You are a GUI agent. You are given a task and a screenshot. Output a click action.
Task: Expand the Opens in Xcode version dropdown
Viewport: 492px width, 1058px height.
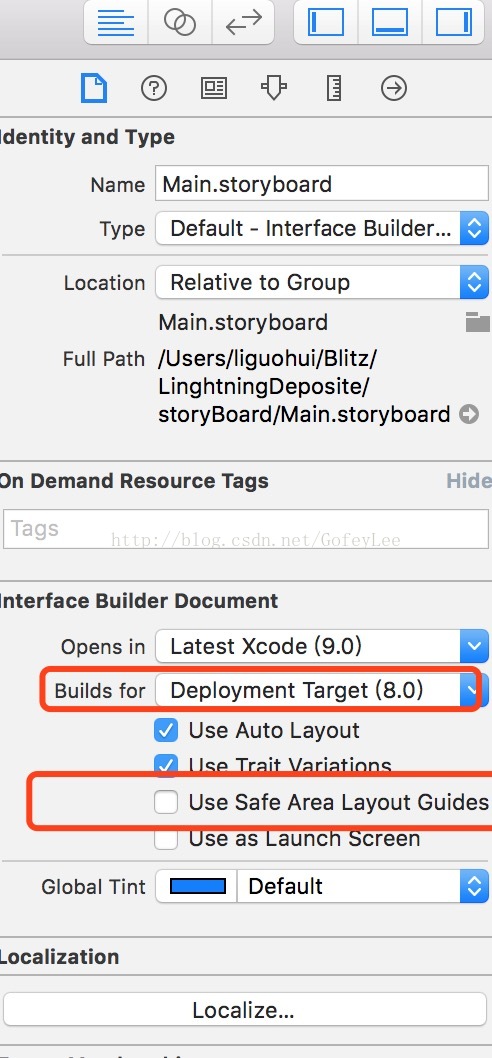coord(322,646)
